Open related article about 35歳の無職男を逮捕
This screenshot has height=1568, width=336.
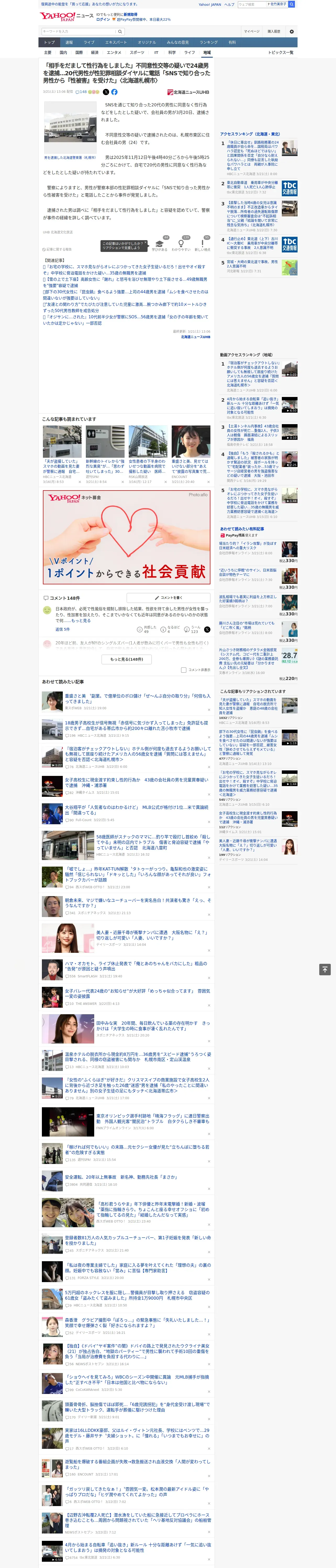124,270
